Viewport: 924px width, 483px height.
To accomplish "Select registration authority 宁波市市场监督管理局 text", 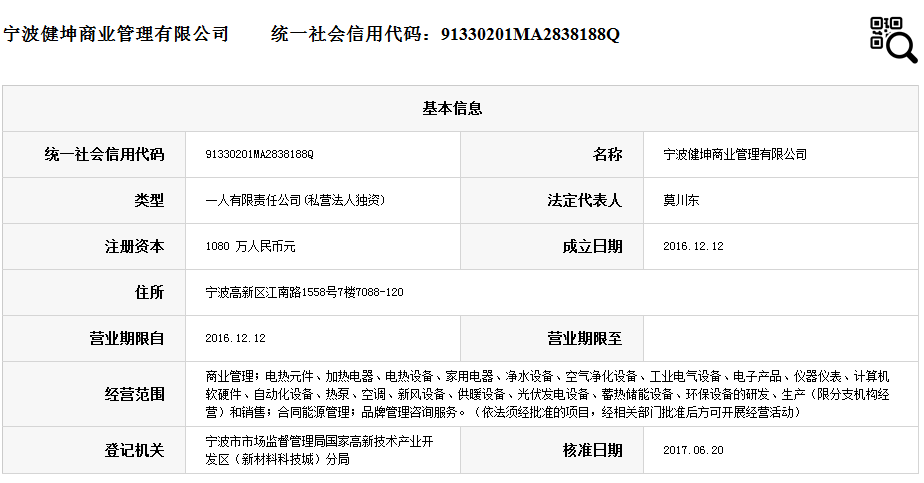I will [319, 450].
